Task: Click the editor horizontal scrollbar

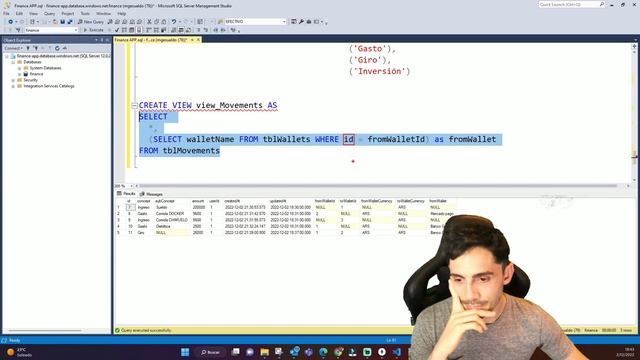Action: tap(378, 186)
